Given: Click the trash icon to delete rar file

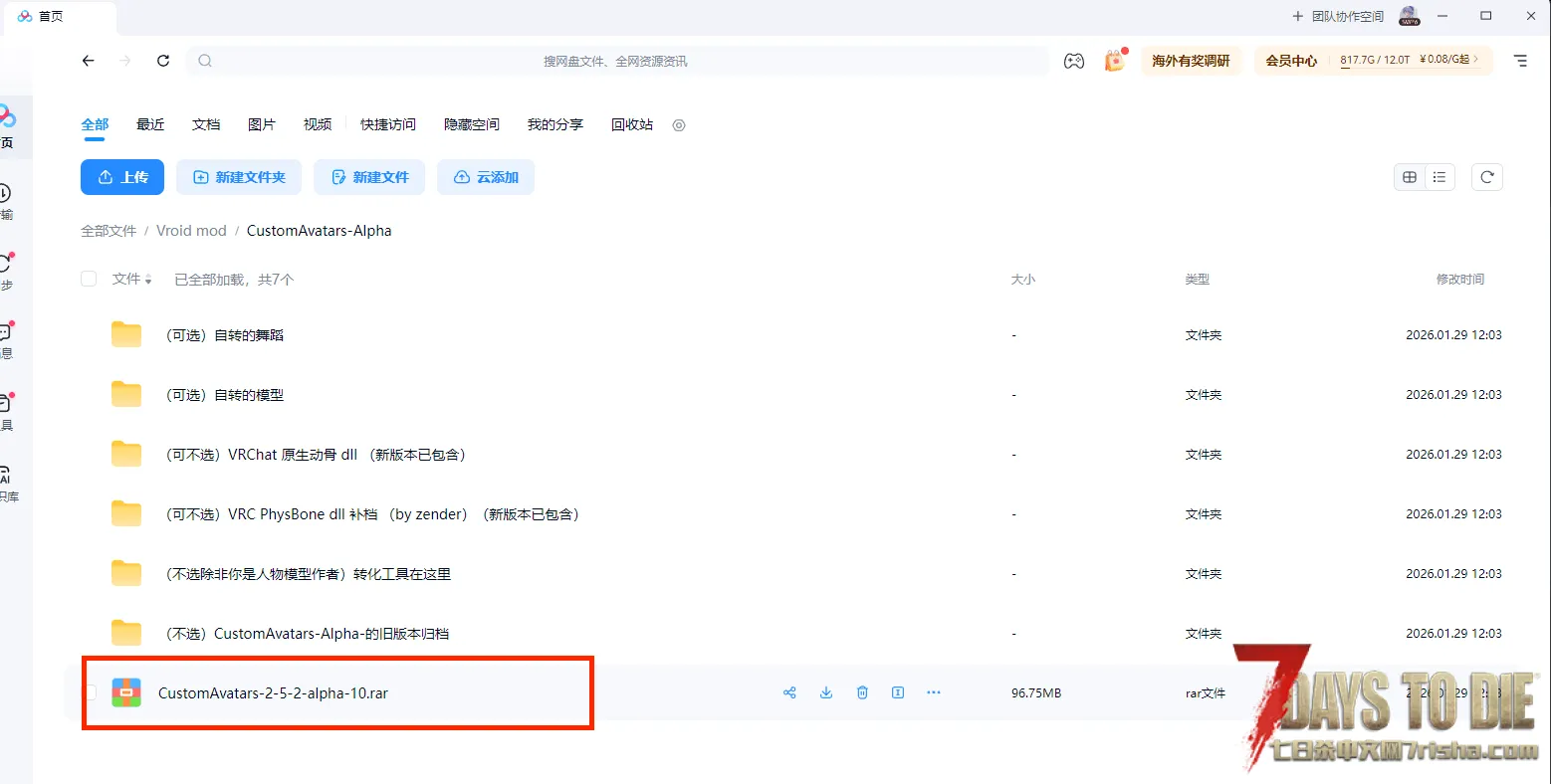Looking at the screenshot, I should [x=862, y=692].
